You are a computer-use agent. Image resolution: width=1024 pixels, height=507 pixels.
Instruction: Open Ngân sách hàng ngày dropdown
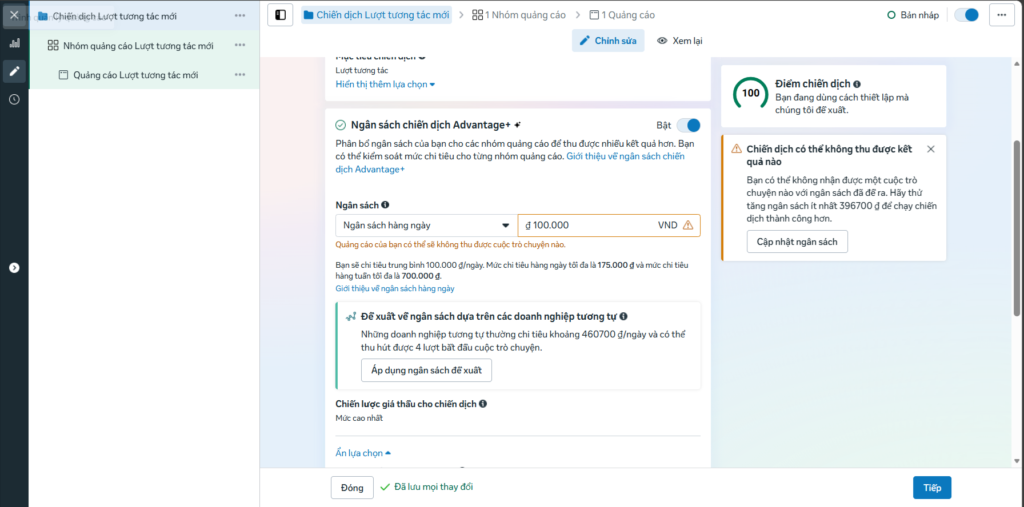[x=426, y=225]
